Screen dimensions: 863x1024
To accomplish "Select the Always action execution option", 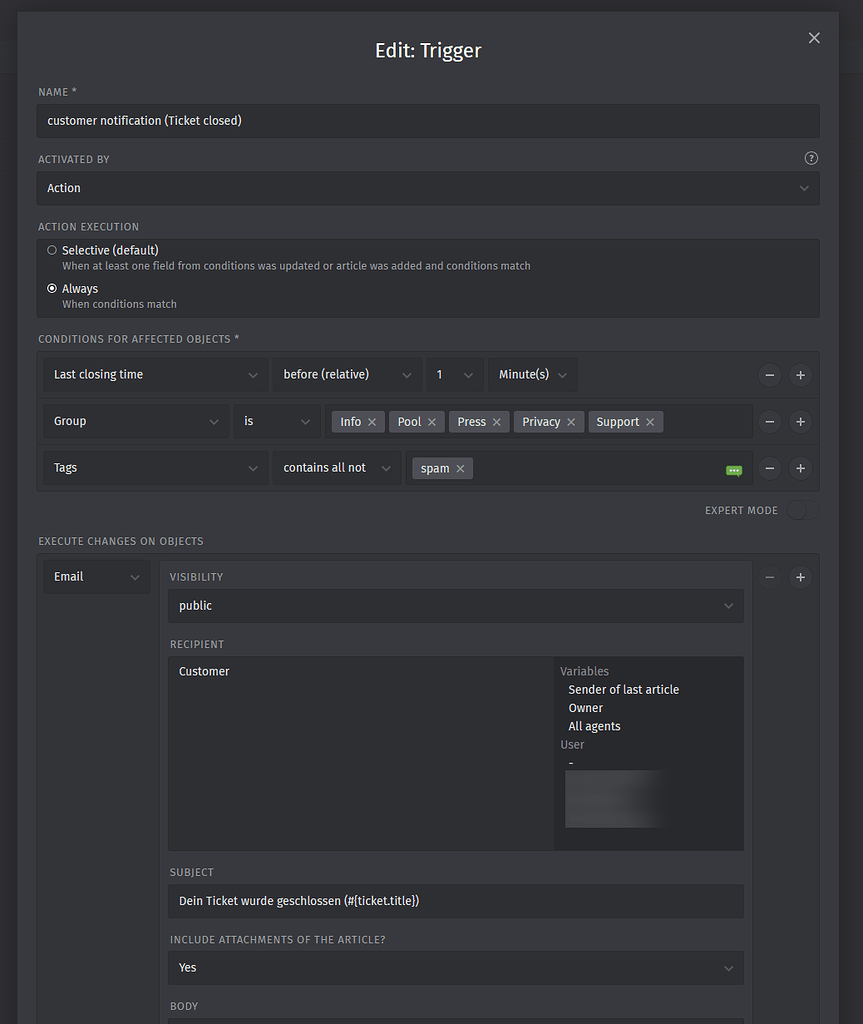I will click(52, 289).
